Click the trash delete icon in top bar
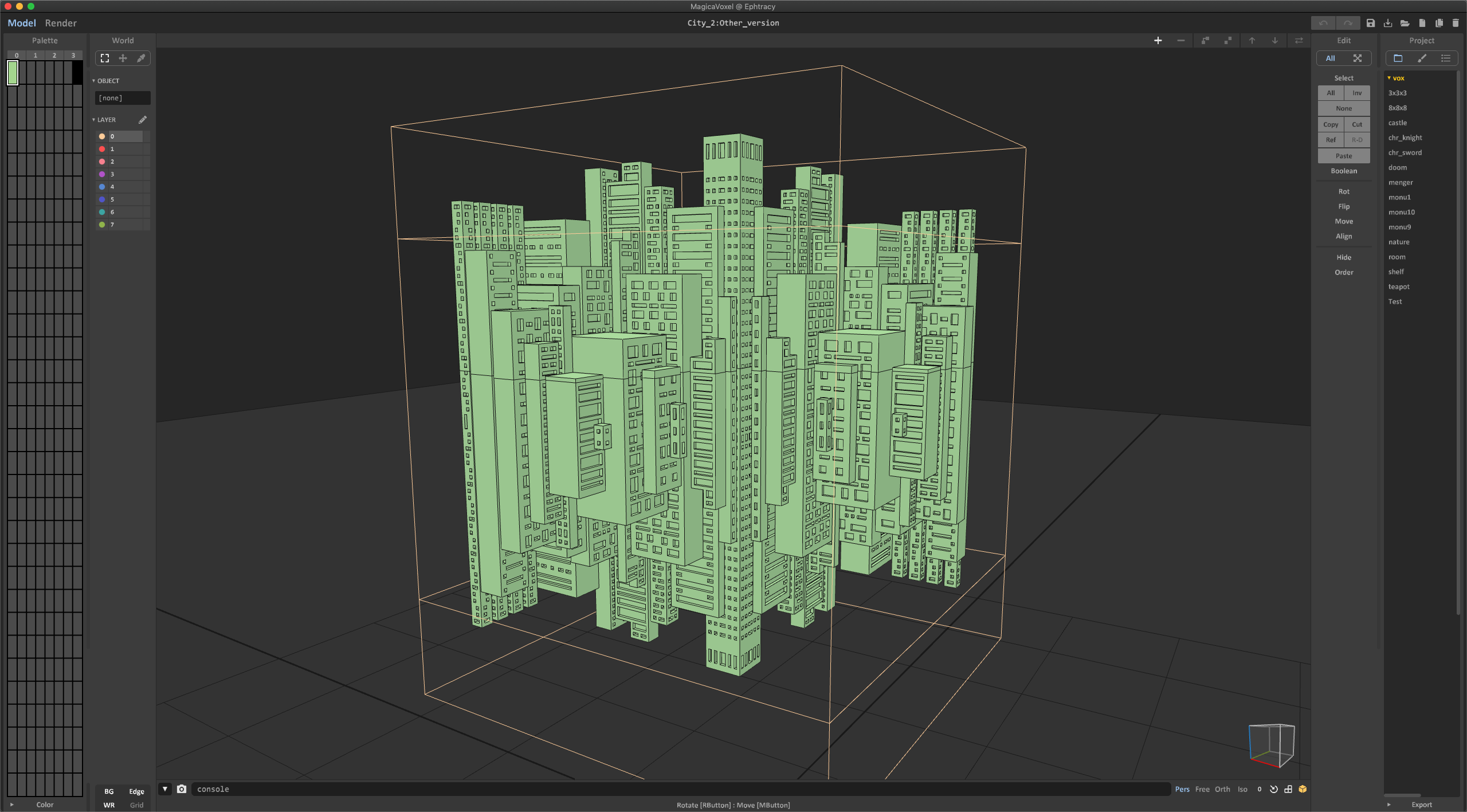The height and width of the screenshot is (812, 1467). [1456, 23]
